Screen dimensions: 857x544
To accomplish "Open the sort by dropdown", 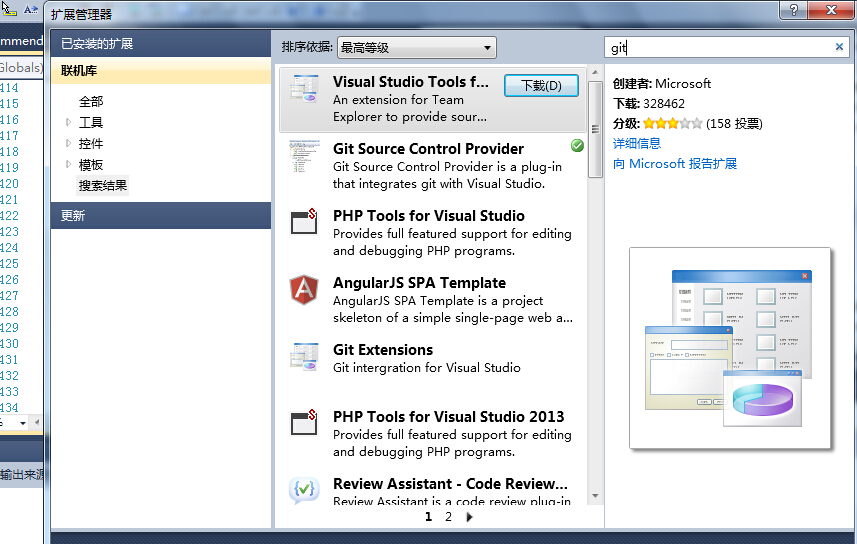I will [417, 48].
